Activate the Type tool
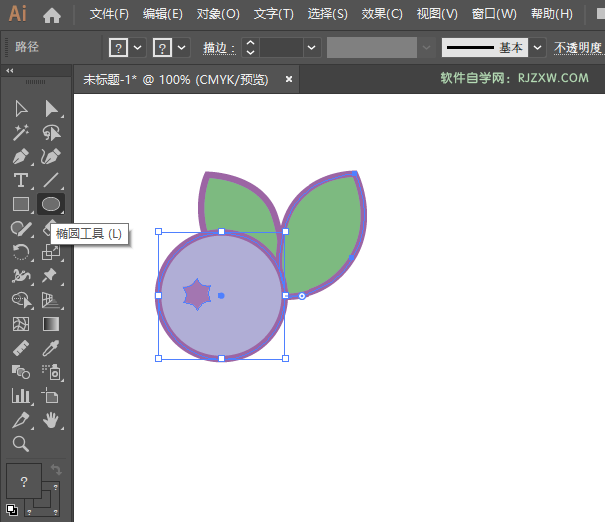Screen dimensions: 605x522 coord(21,180)
